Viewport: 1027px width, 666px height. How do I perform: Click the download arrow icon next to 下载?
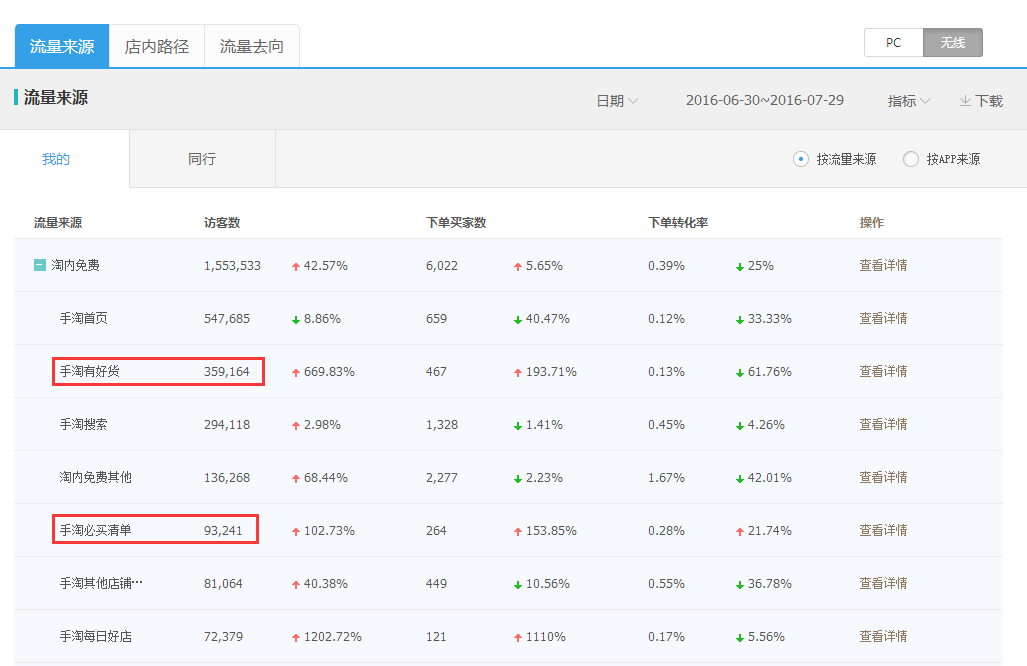click(965, 101)
